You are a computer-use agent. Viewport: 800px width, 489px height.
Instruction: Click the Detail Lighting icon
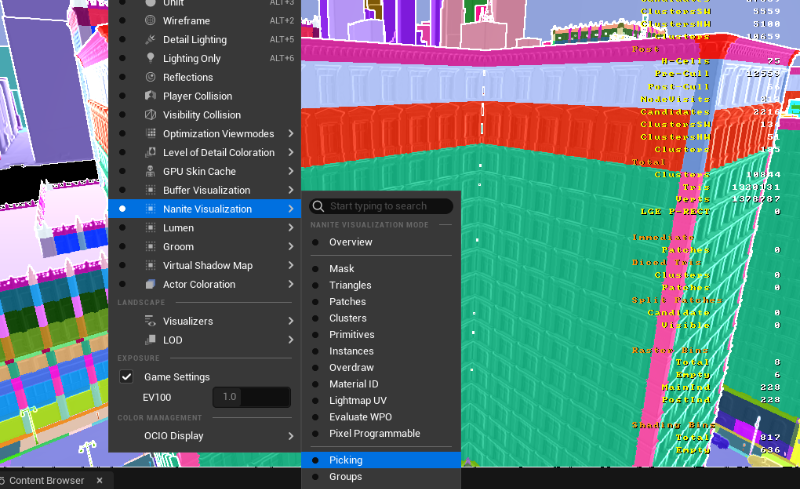point(150,39)
